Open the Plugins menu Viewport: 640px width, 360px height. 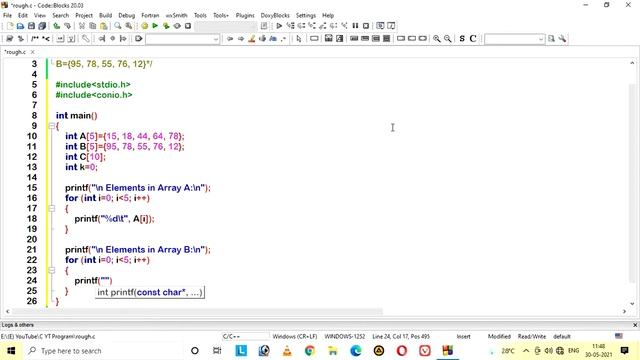coord(245,15)
